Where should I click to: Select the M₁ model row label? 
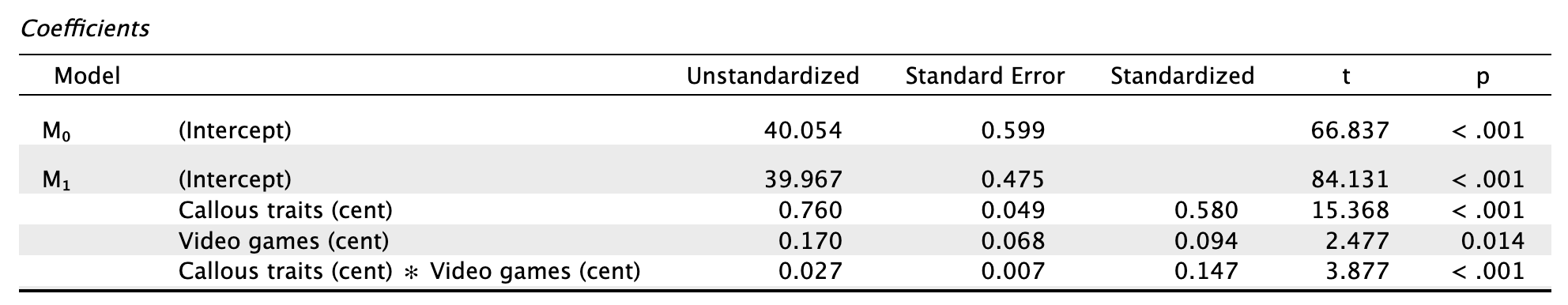tap(57, 180)
